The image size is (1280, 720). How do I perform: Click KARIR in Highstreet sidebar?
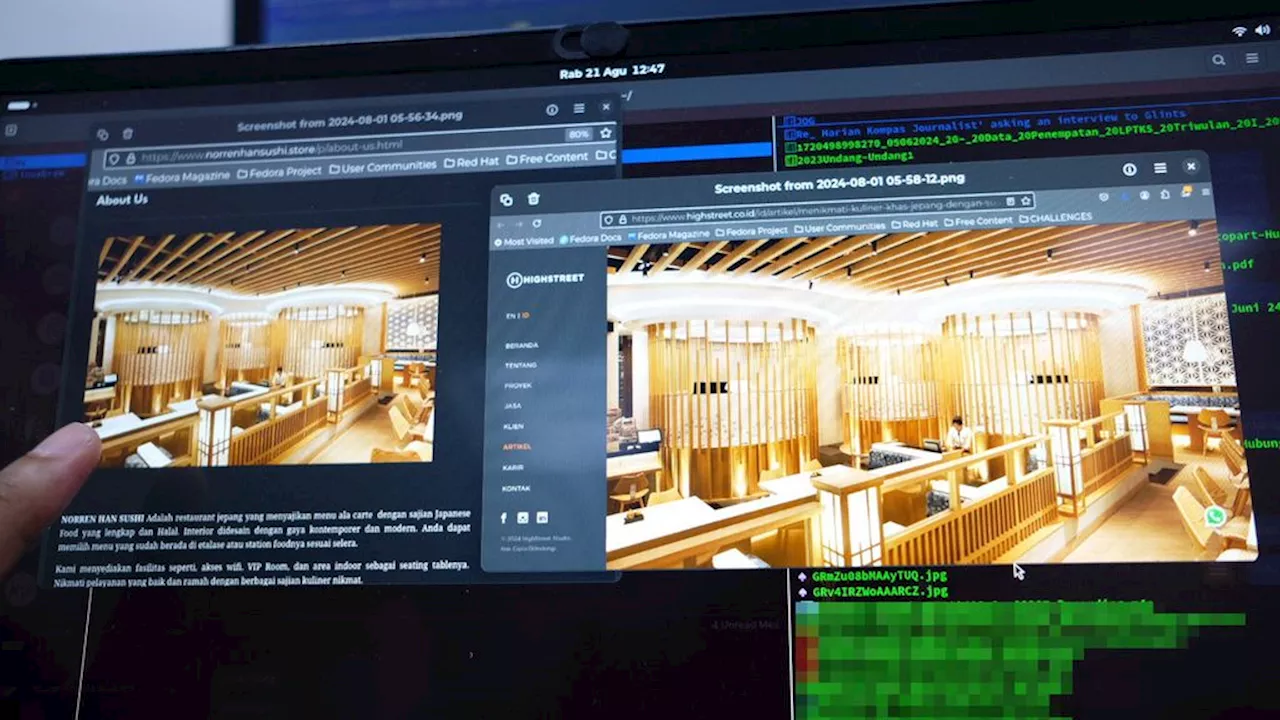click(514, 467)
